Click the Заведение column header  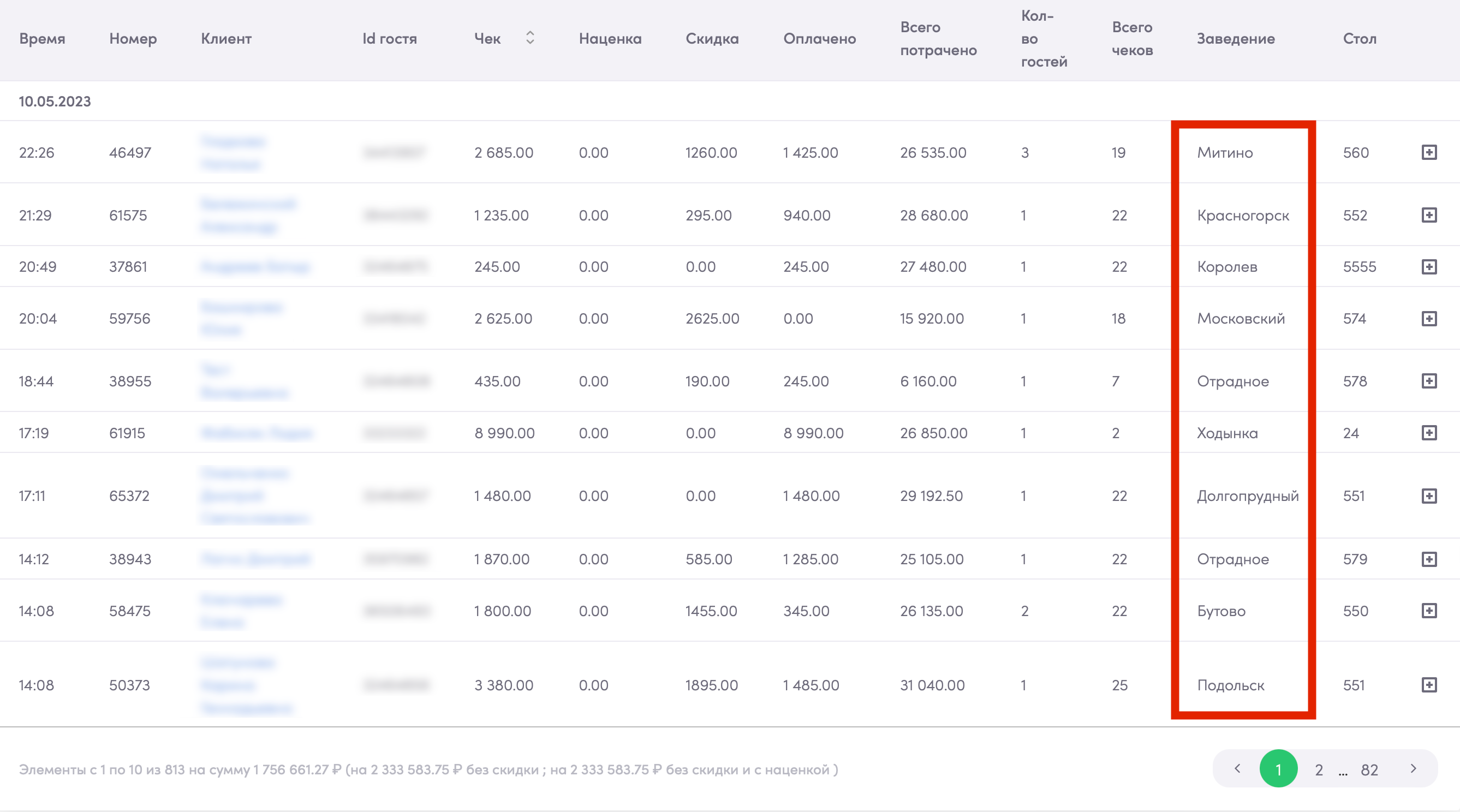pyautogui.click(x=1236, y=39)
